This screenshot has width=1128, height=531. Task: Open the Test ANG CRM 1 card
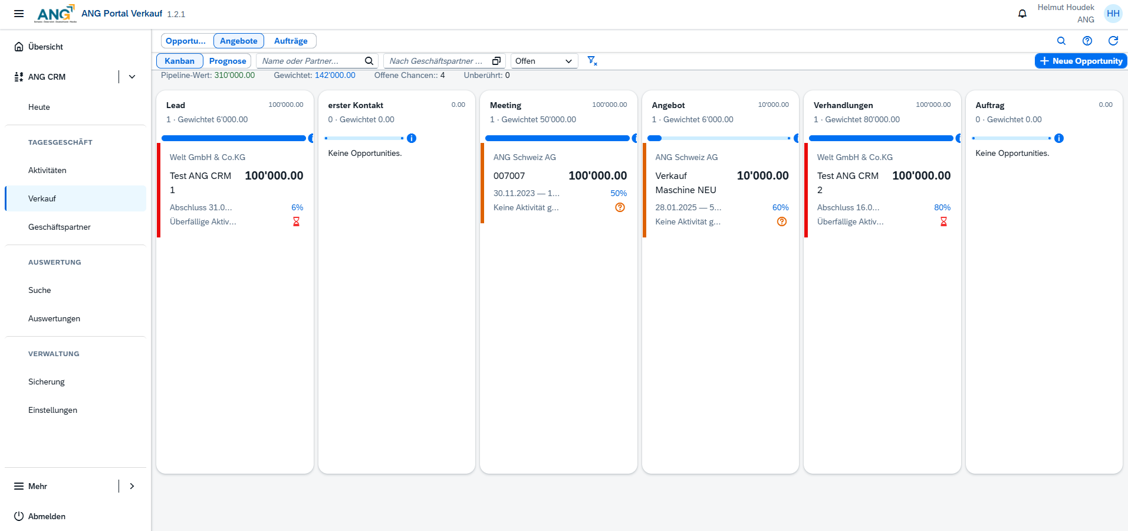[x=235, y=190]
